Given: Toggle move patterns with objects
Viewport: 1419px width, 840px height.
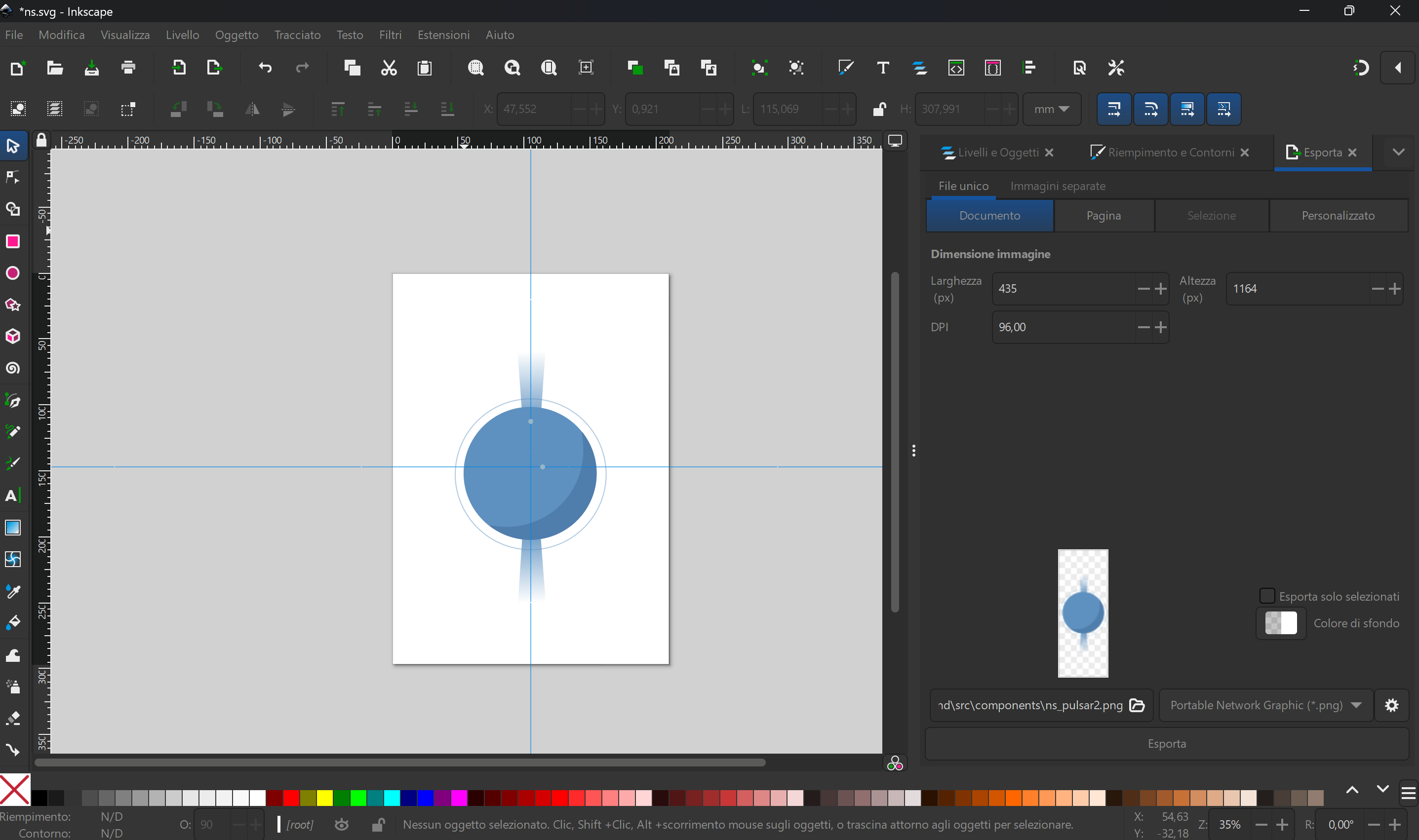Looking at the screenshot, I should tap(1223, 109).
